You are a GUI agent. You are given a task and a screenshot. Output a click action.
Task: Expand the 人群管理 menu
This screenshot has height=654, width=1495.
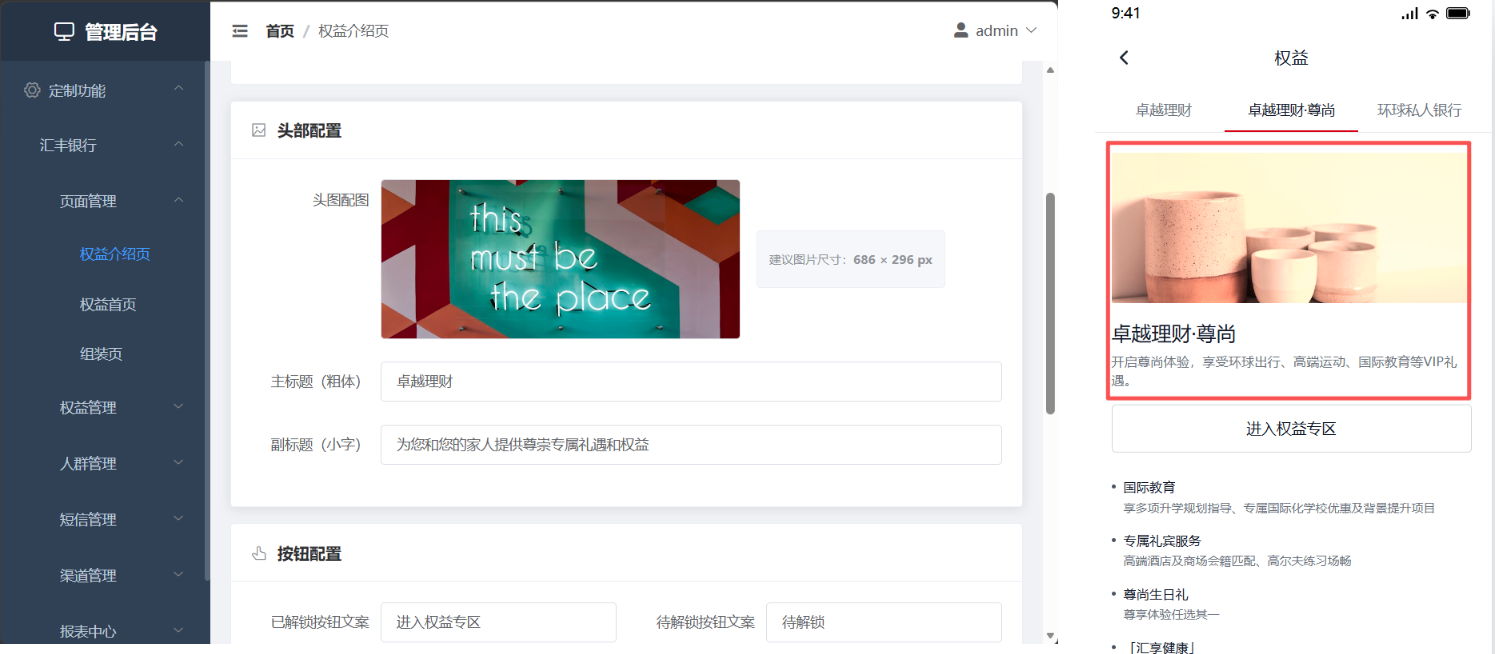point(105,463)
